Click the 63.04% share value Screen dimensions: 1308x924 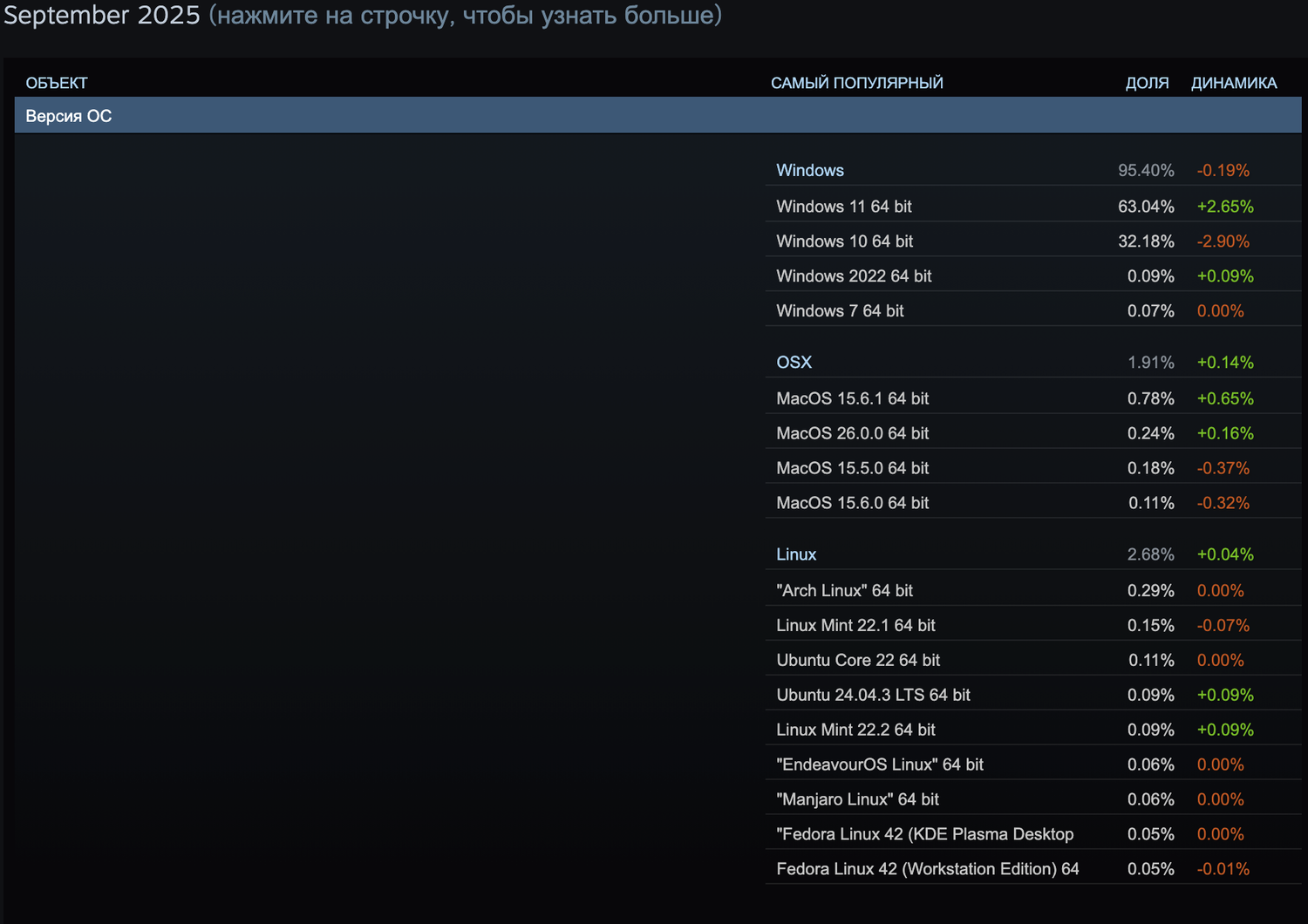(x=1146, y=207)
